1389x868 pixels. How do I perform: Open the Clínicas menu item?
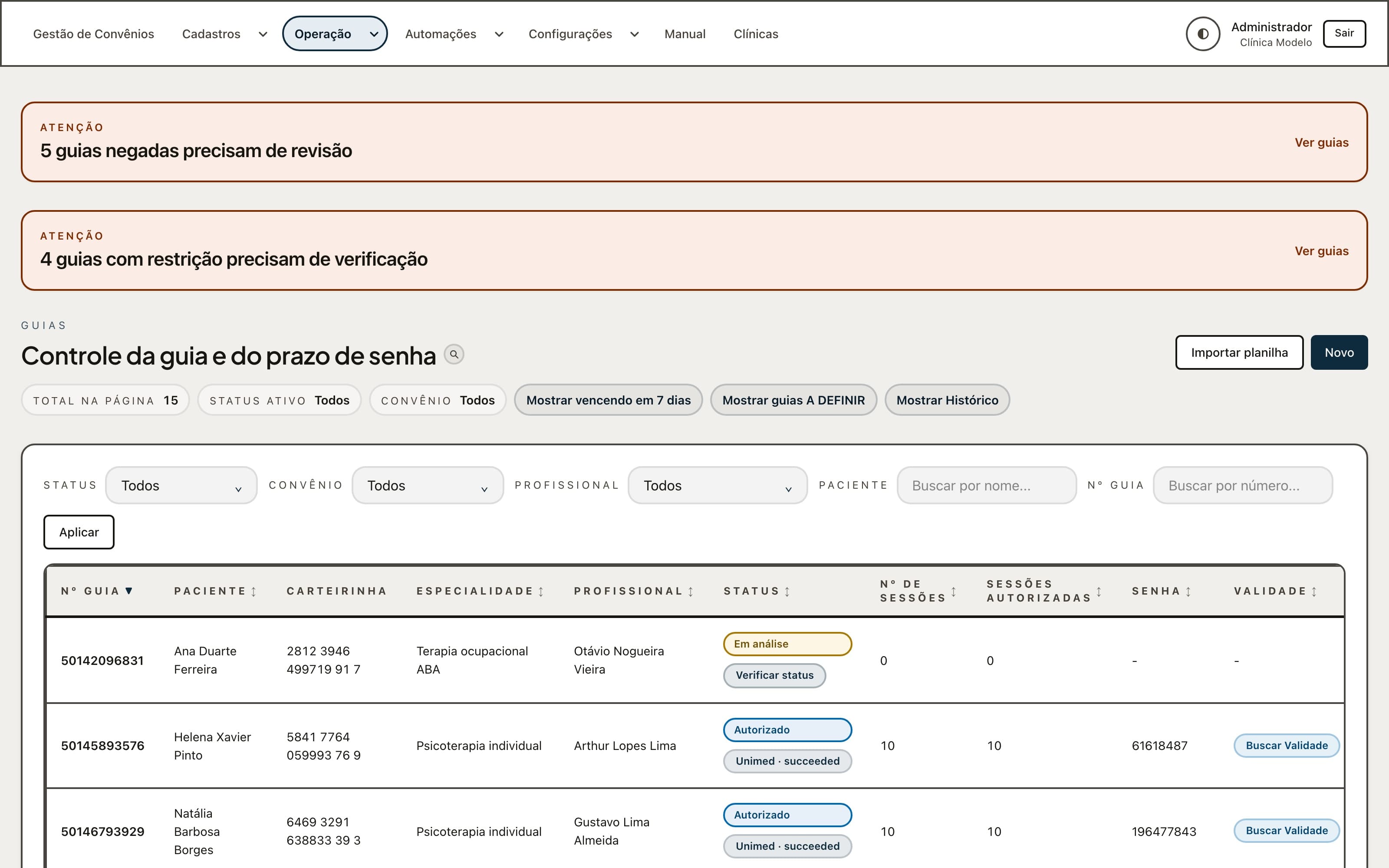pos(755,34)
